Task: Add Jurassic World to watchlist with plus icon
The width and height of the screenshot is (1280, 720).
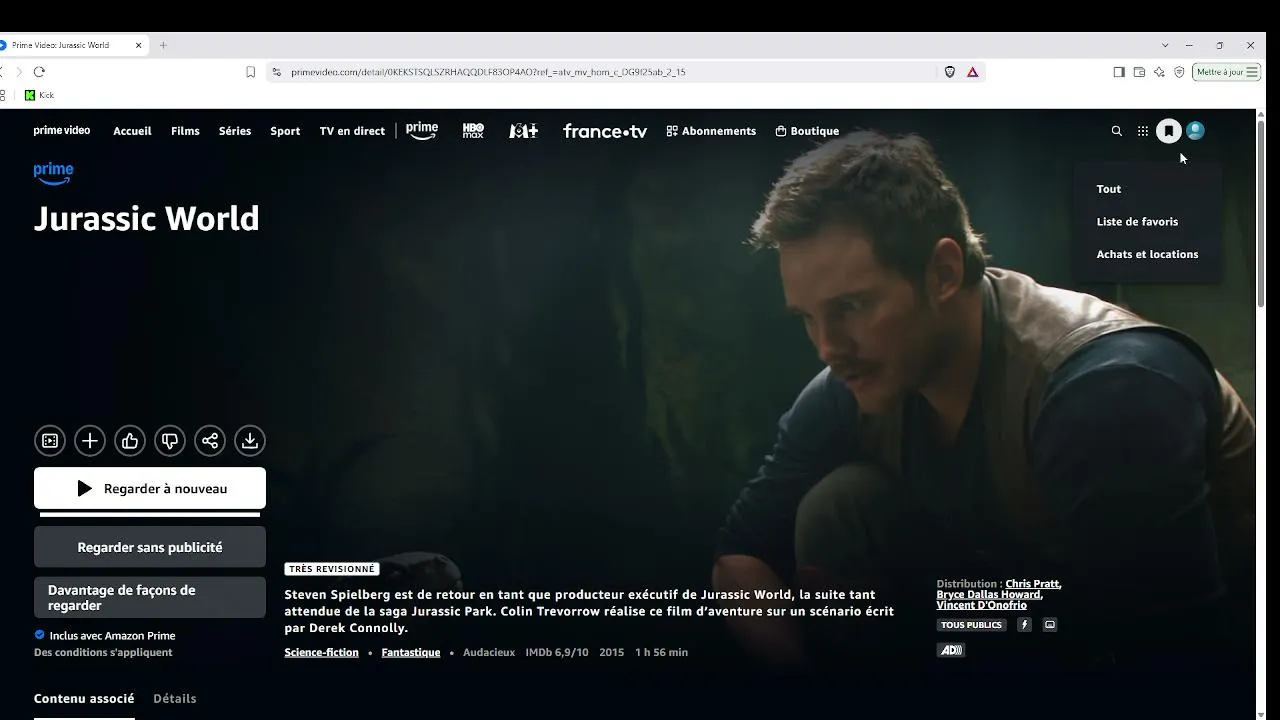Action: point(90,441)
